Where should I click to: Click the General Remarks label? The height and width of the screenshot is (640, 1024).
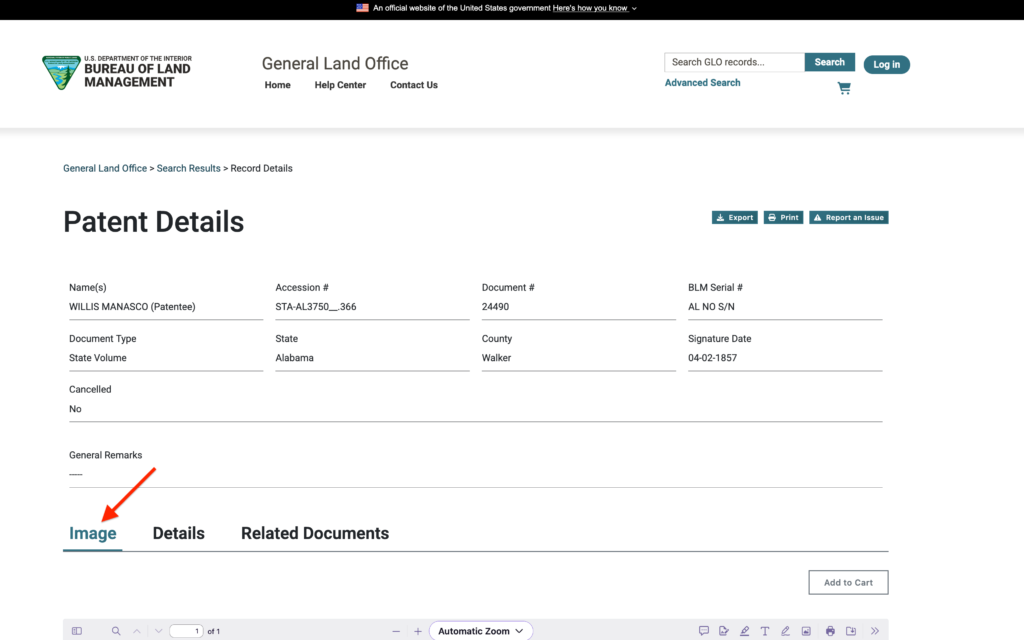[106, 455]
